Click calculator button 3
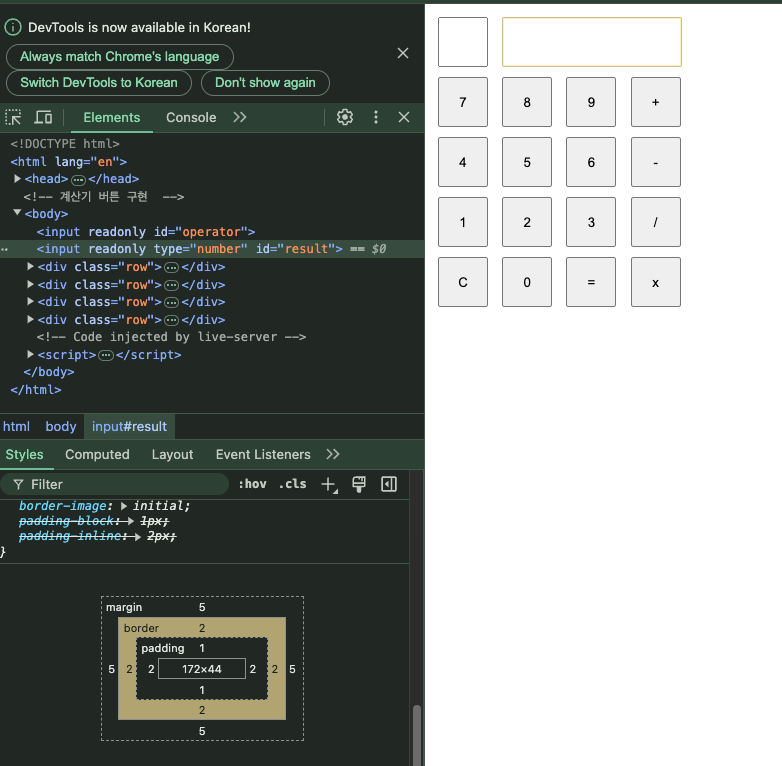This screenshot has height=766, width=782. [x=591, y=222]
